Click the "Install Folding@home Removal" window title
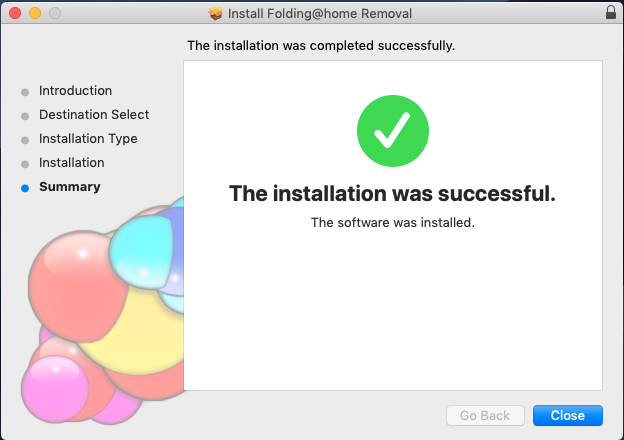Screen dimensions: 624x440 click(320, 14)
